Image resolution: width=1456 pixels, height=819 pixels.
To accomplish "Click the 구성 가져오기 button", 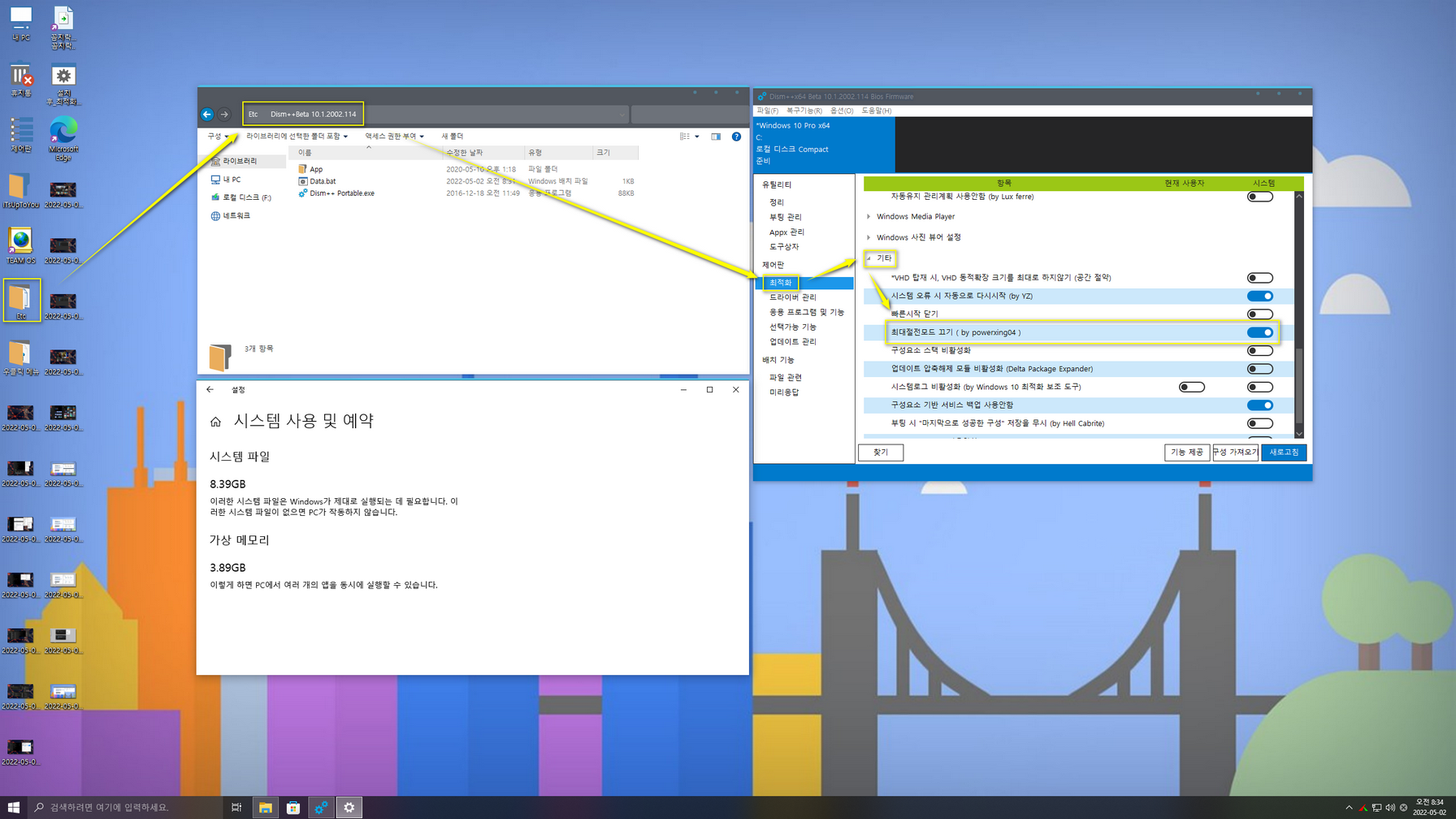I will click(x=1235, y=453).
